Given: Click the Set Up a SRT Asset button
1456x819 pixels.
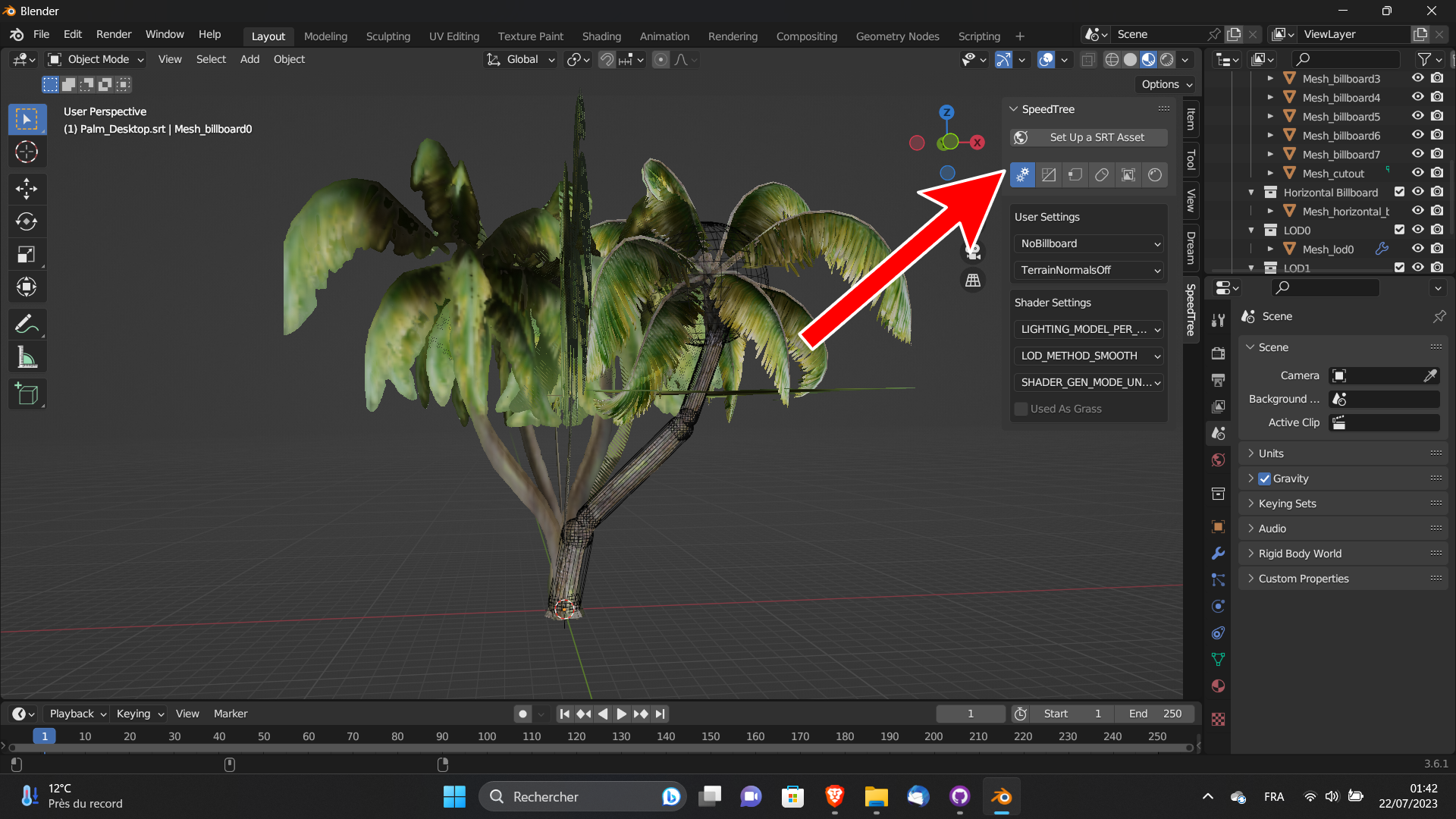Looking at the screenshot, I should (1088, 137).
